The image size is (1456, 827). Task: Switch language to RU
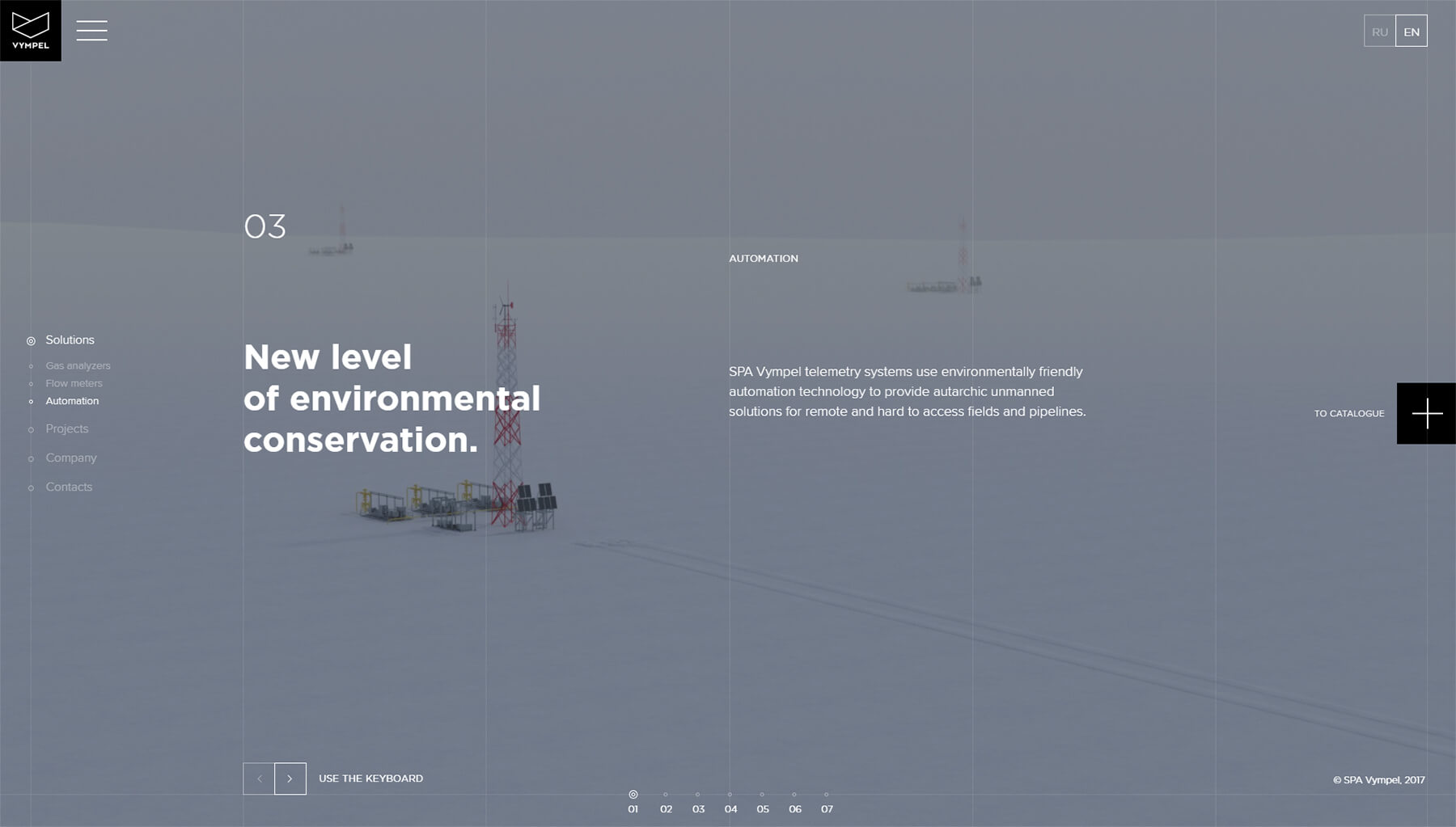point(1380,32)
